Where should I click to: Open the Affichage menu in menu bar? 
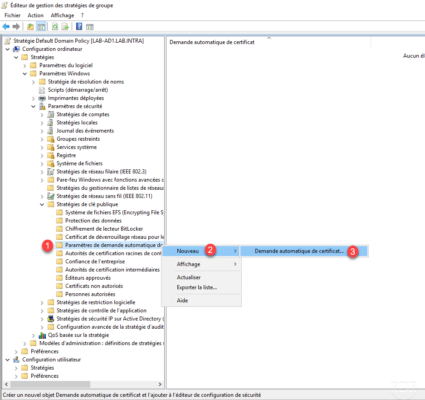click(x=62, y=15)
